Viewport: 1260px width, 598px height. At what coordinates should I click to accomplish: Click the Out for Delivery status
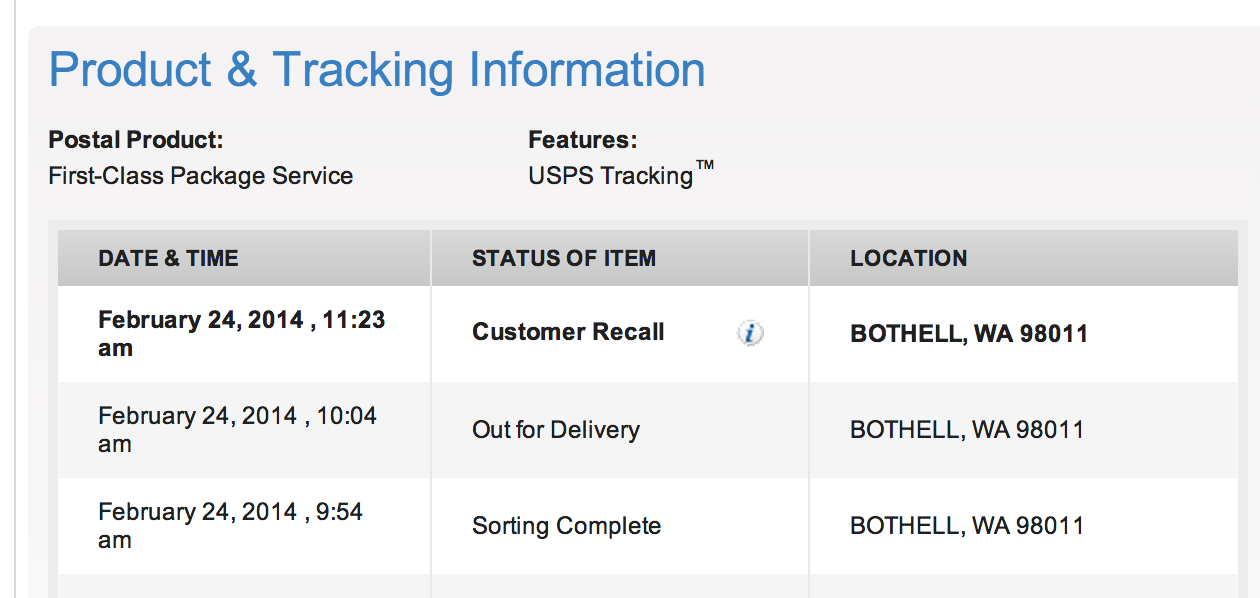point(555,430)
